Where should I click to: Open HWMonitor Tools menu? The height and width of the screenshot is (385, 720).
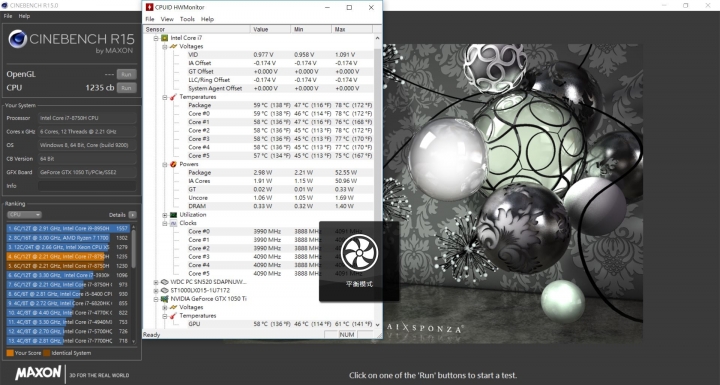click(187, 19)
